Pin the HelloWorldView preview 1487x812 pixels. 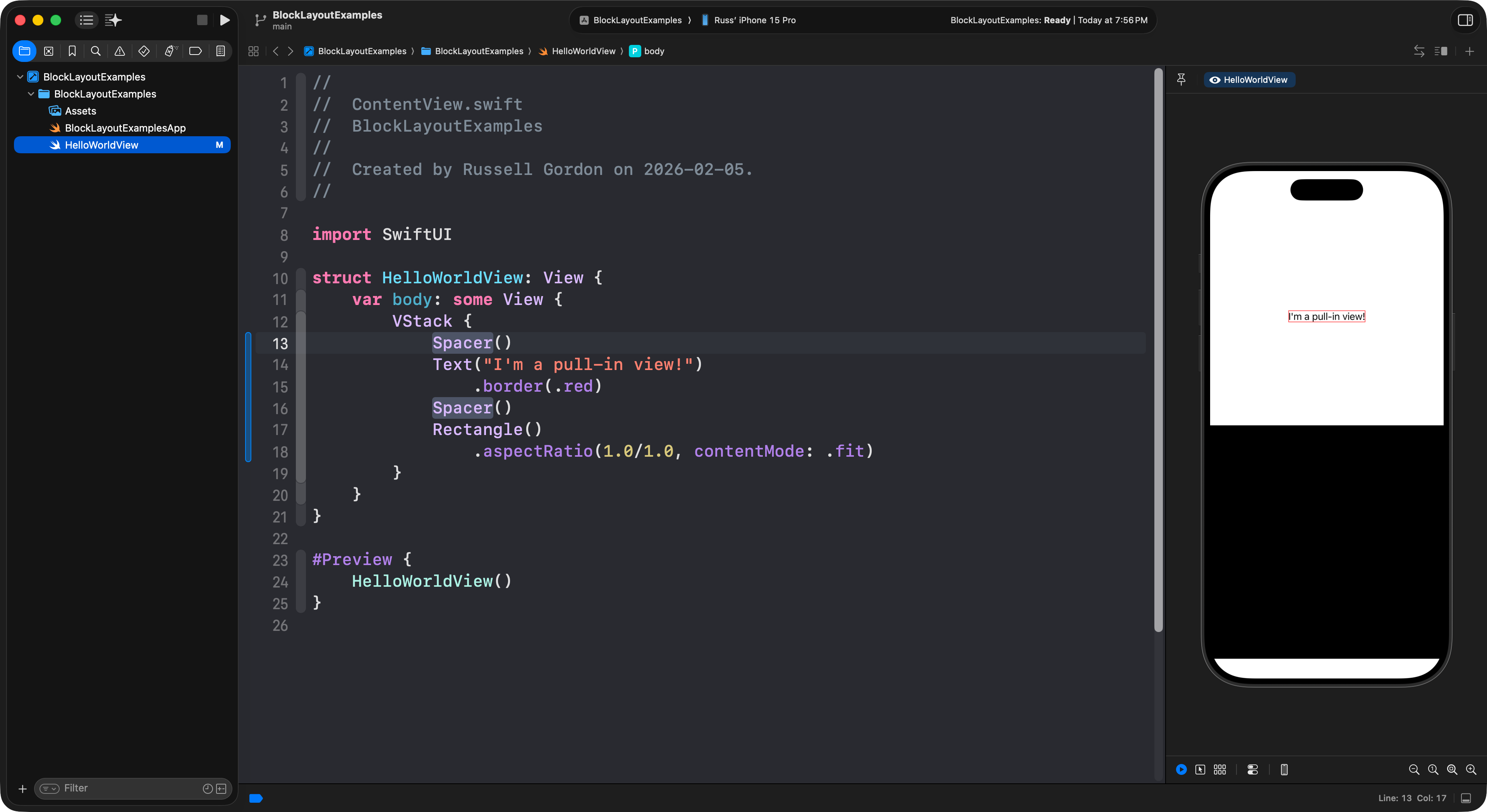(1181, 80)
